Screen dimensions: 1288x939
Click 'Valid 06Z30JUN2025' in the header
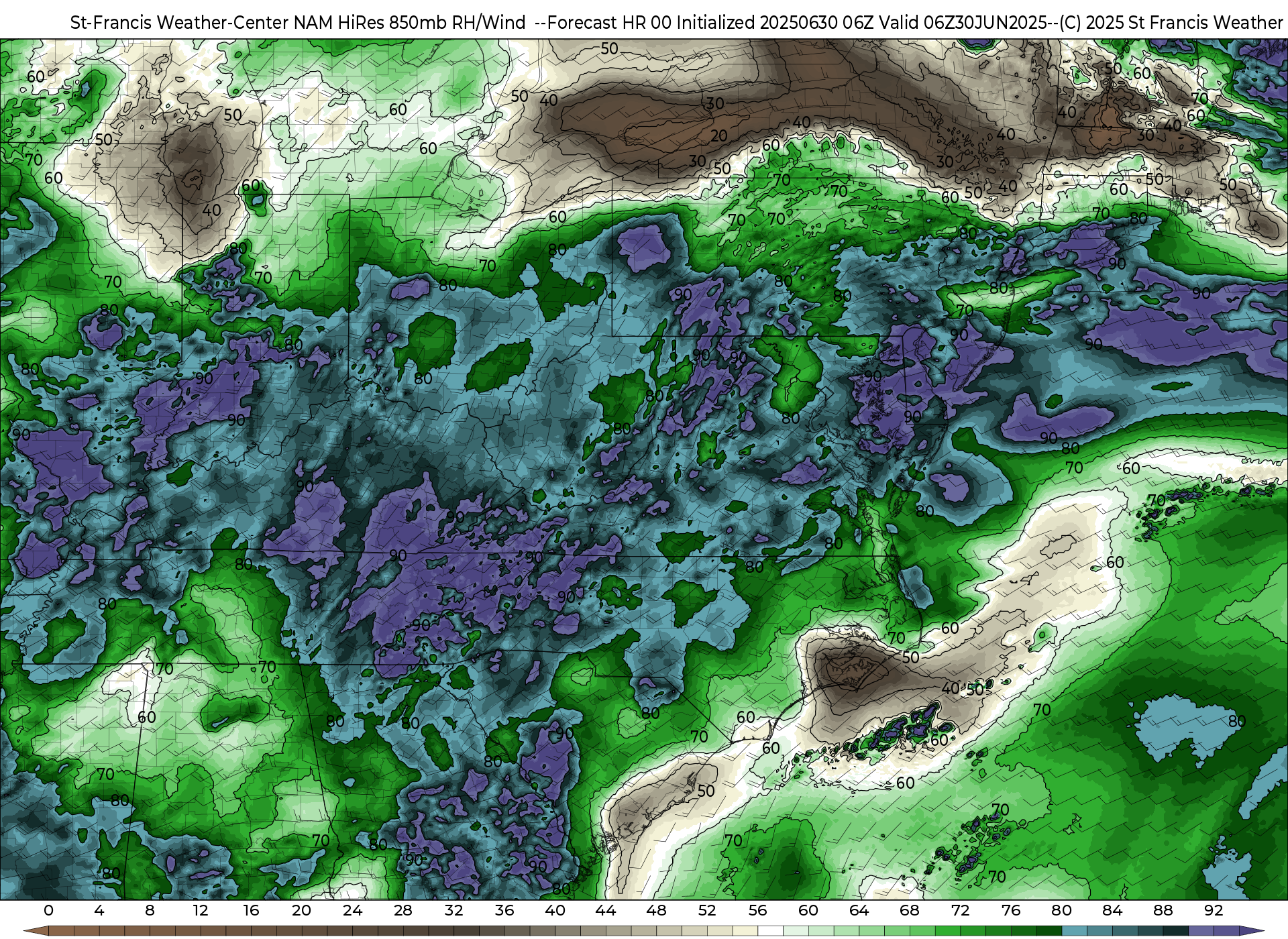963,23
